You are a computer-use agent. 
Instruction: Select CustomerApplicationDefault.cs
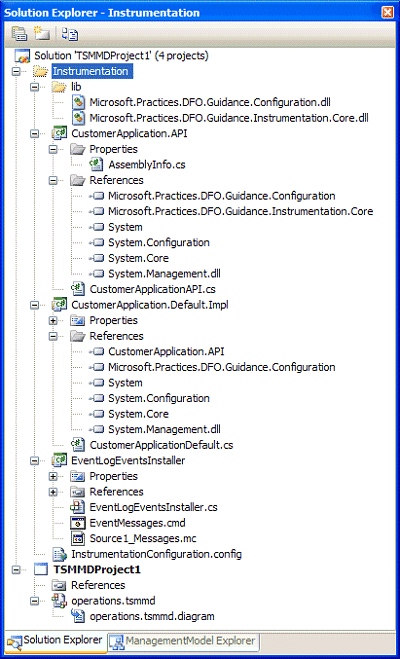click(x=161, y=445)
